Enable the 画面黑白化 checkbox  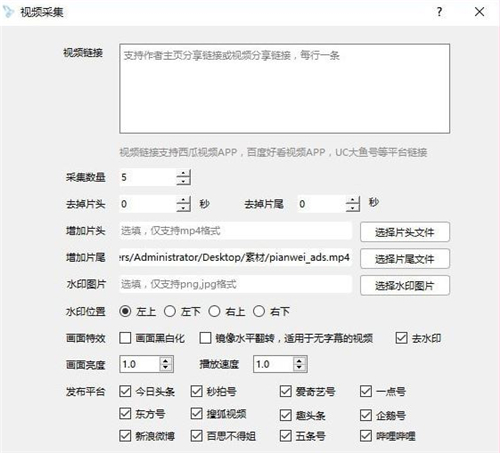click(x=125, y=338)
